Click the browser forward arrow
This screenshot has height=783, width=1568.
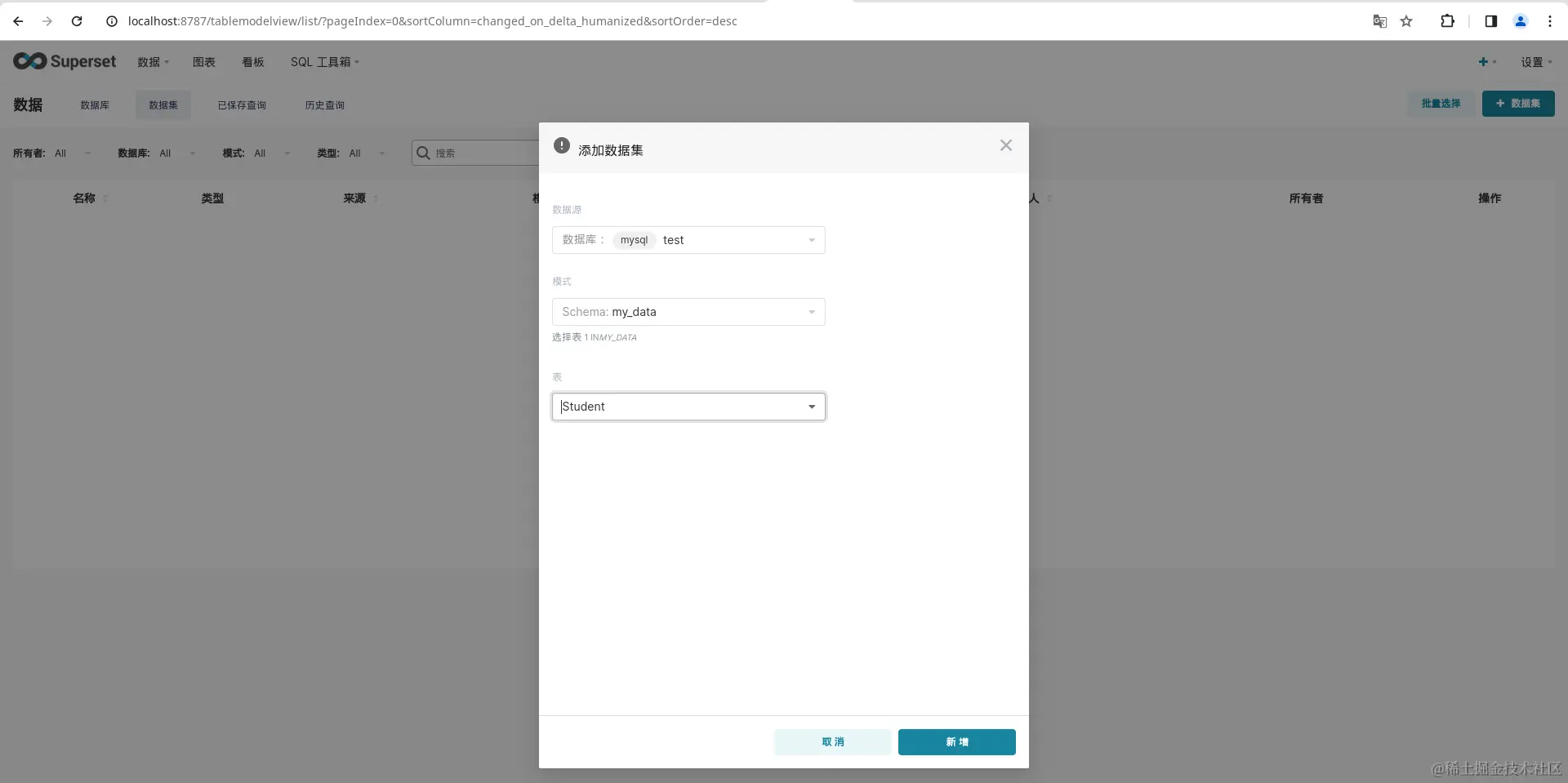click(47, 21)
